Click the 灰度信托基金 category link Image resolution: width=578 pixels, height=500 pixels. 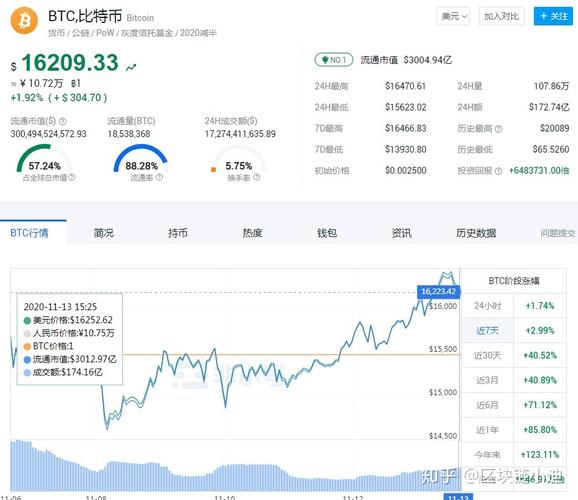(147, 33)
